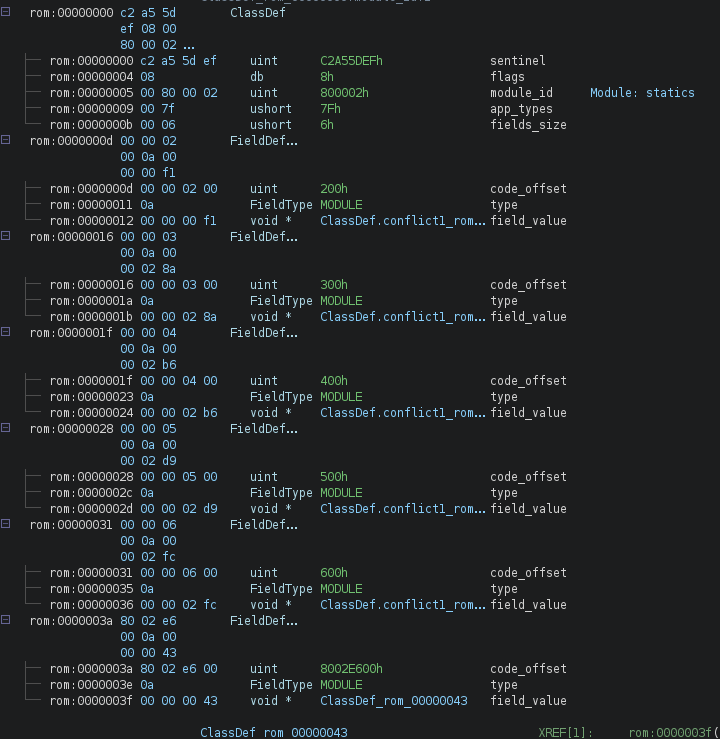Collapse the FieldDef at rom:0000000d
This screenshot has height=739, width=720.
7,141
